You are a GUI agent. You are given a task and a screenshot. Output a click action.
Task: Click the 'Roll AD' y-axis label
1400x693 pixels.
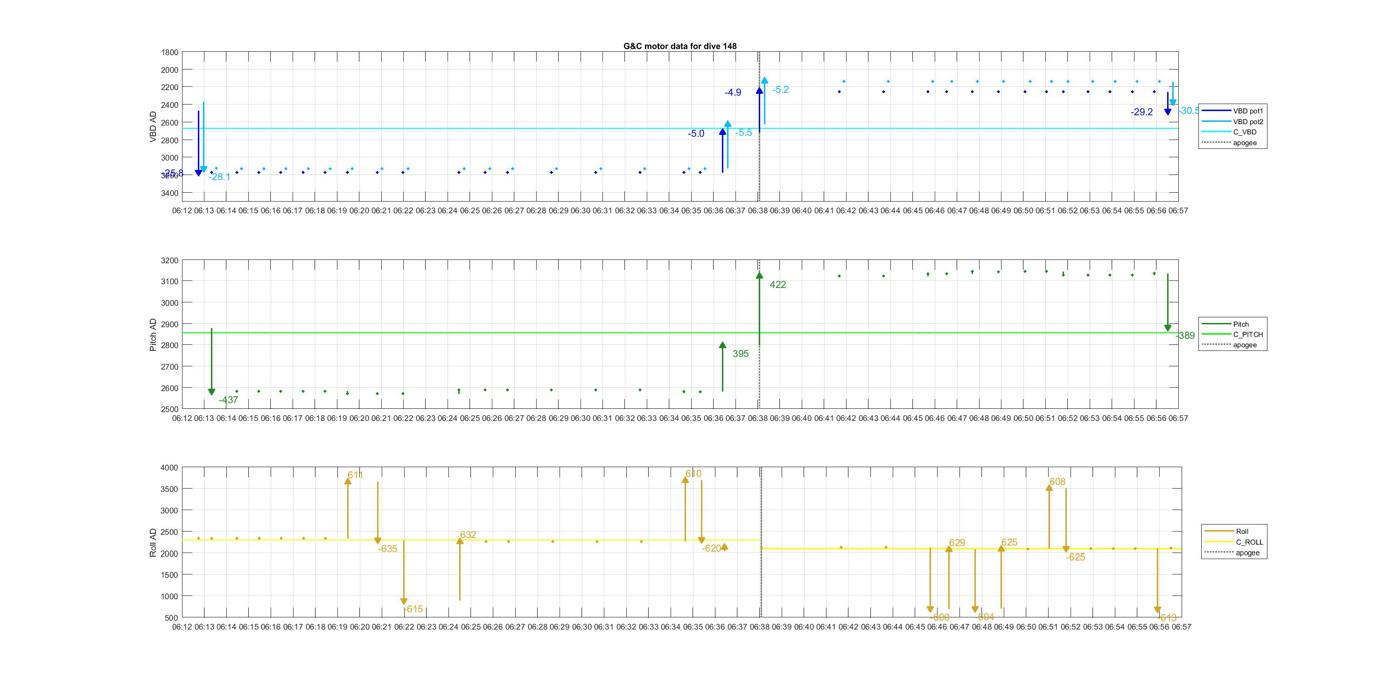tap(153, 542)
